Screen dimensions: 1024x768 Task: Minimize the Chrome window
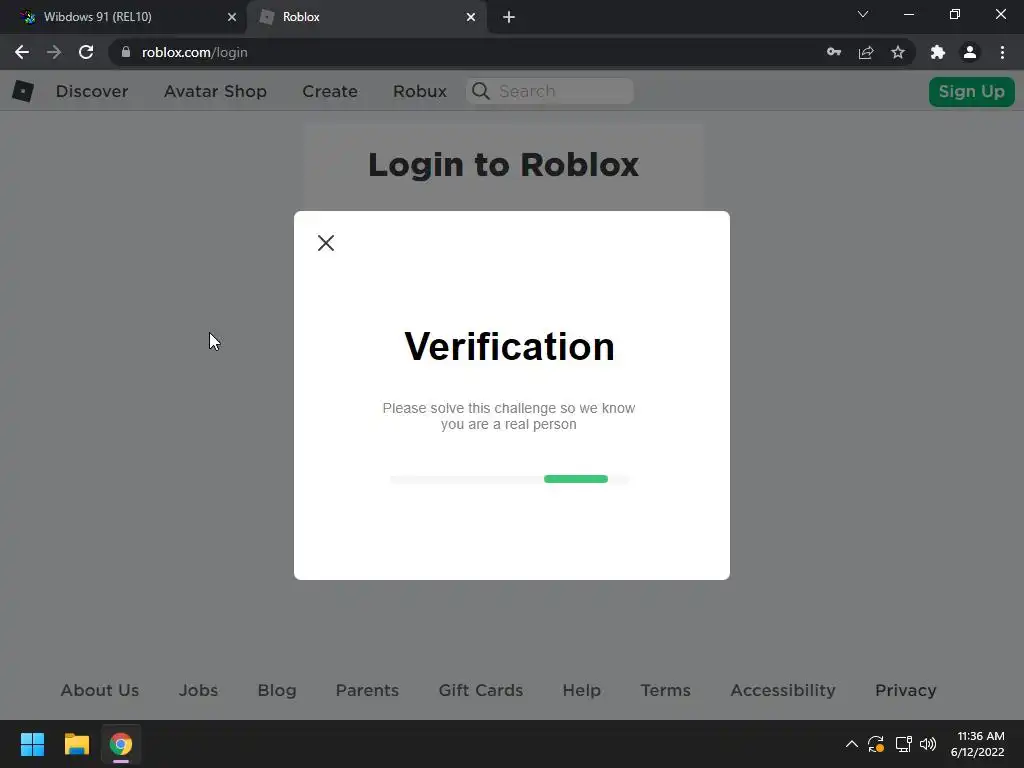[908, 14]
